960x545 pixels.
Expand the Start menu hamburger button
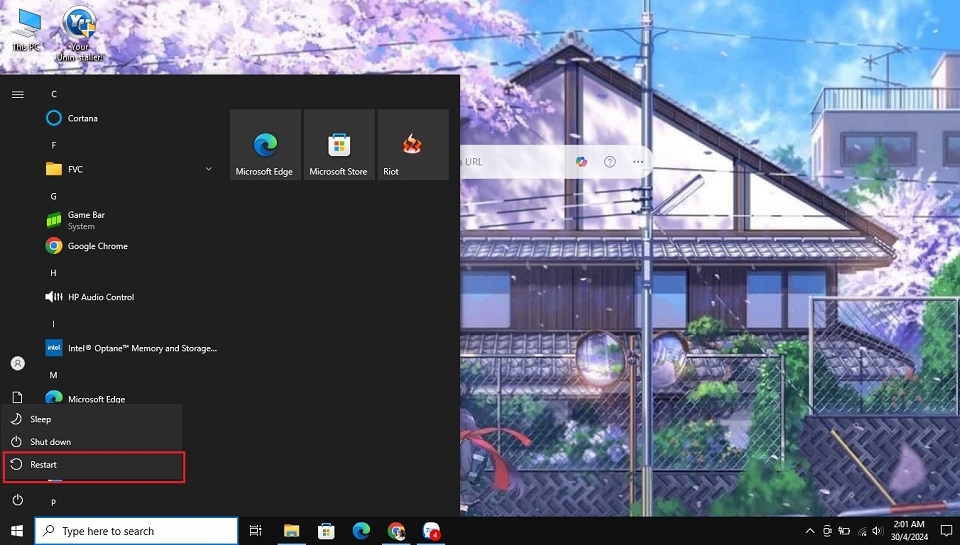pyautogui.click(x=18, y=94)
